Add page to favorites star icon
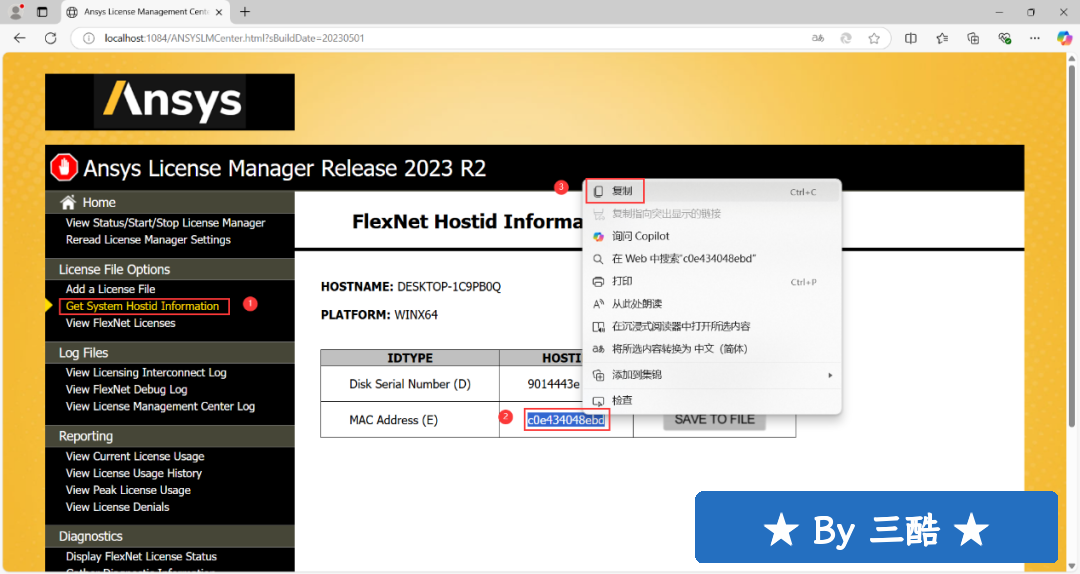The height and width of the screenshot is (574, 1080). pyautogui.click(x=874, y=39)
